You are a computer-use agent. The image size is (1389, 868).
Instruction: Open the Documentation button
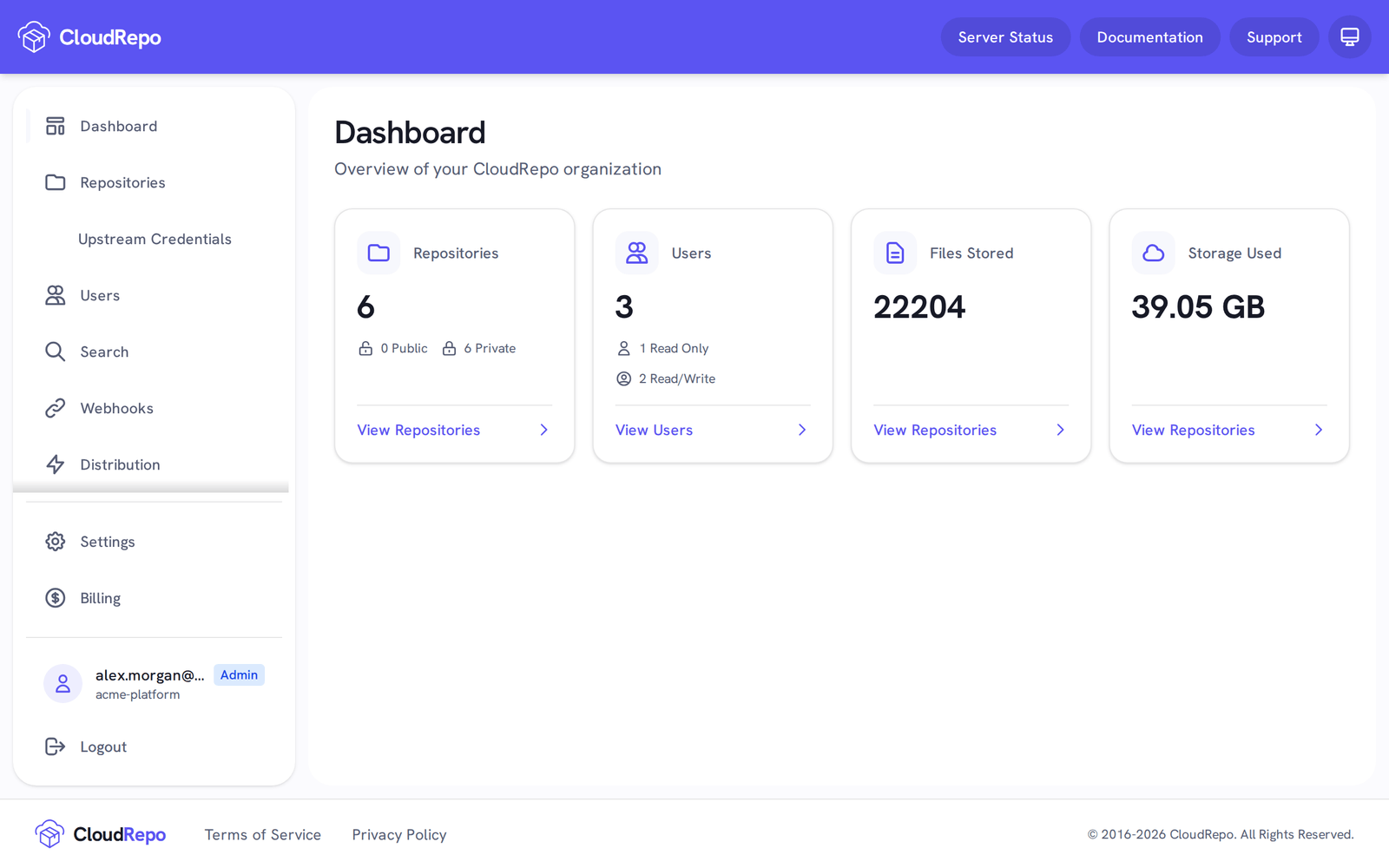[1149, 37]
